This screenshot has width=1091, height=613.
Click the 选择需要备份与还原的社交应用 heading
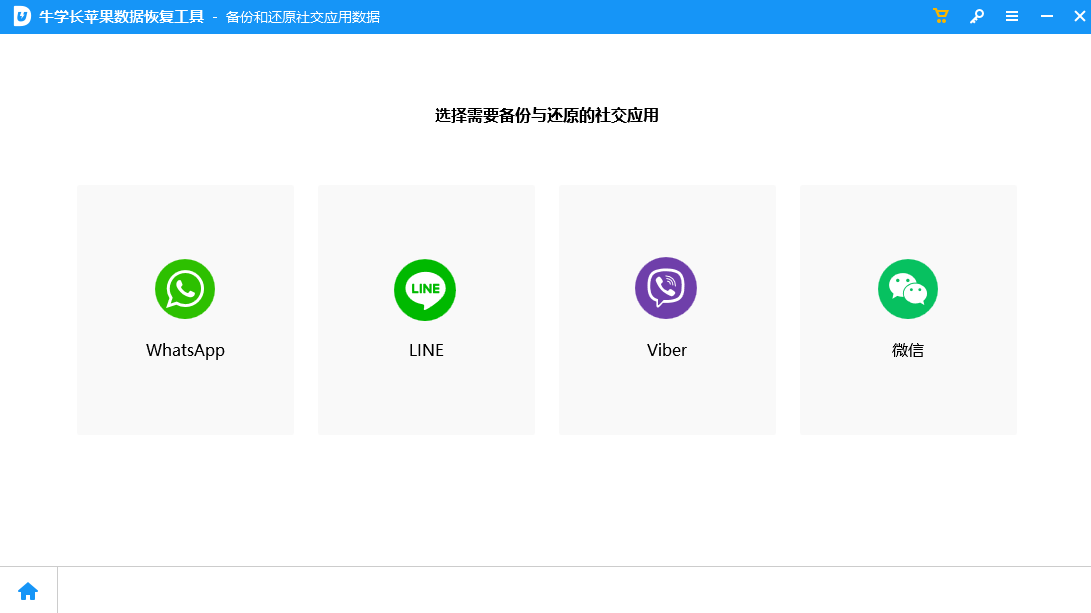546,116
